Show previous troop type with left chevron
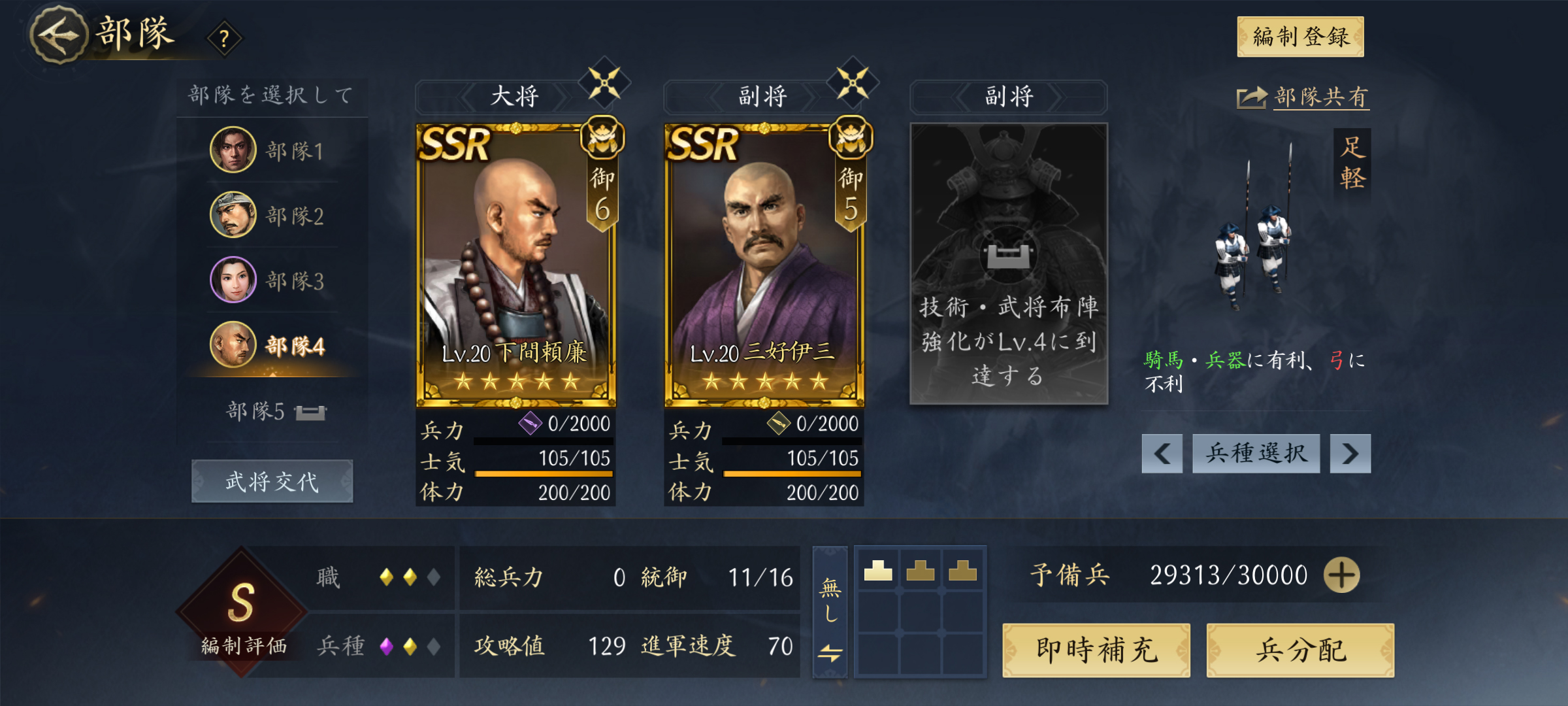This screenshot has height=706, width=1568. tap(1162, 453)
